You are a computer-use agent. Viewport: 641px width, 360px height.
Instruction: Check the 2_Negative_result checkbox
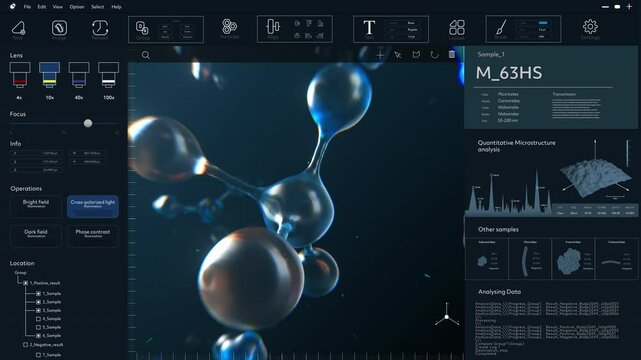(x=26, y=344)
